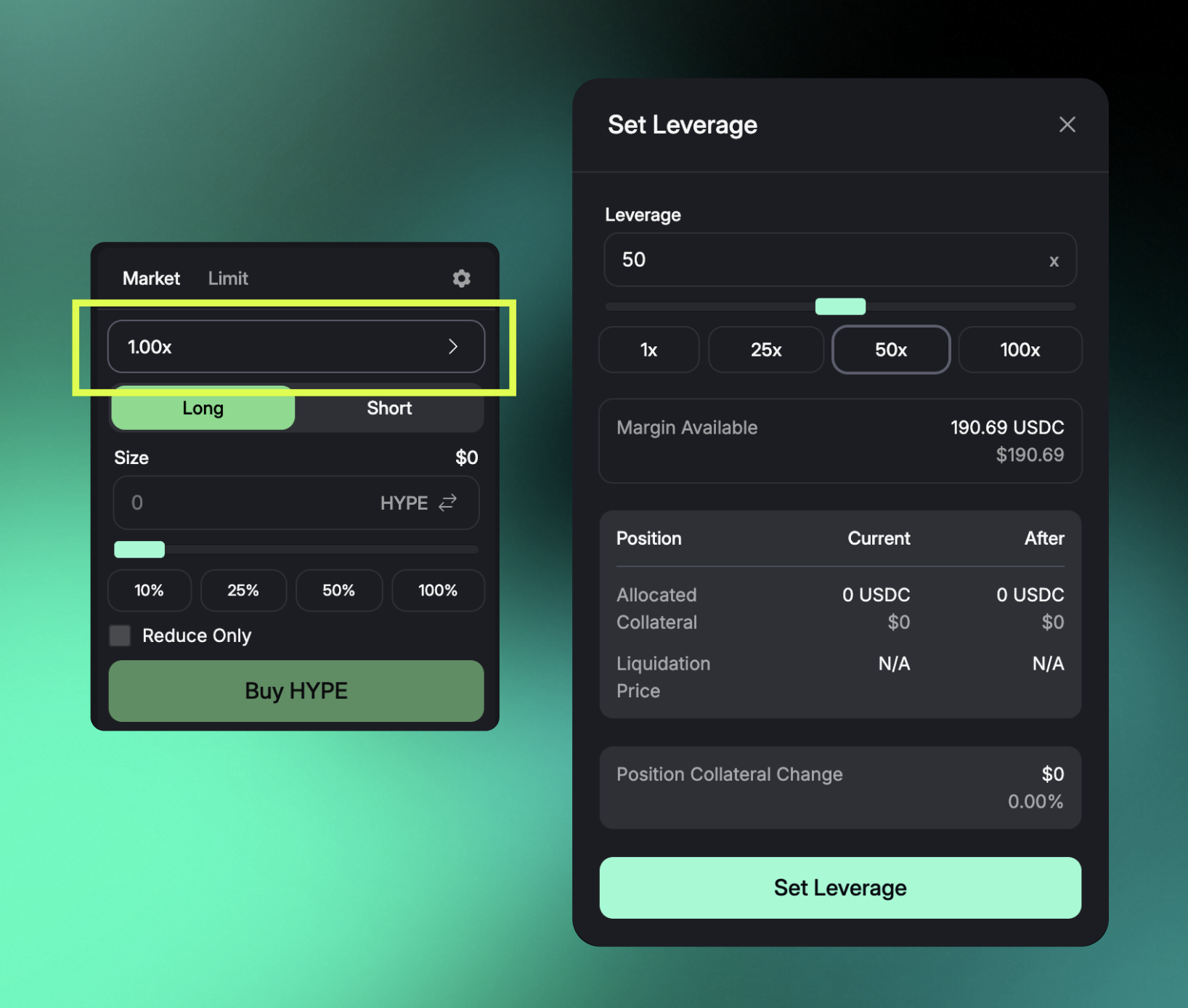Confirm with the Set Leverage button
The height and width of the screenshot is (1008, 1188).
pyautogui.click(x=839, y=887)
